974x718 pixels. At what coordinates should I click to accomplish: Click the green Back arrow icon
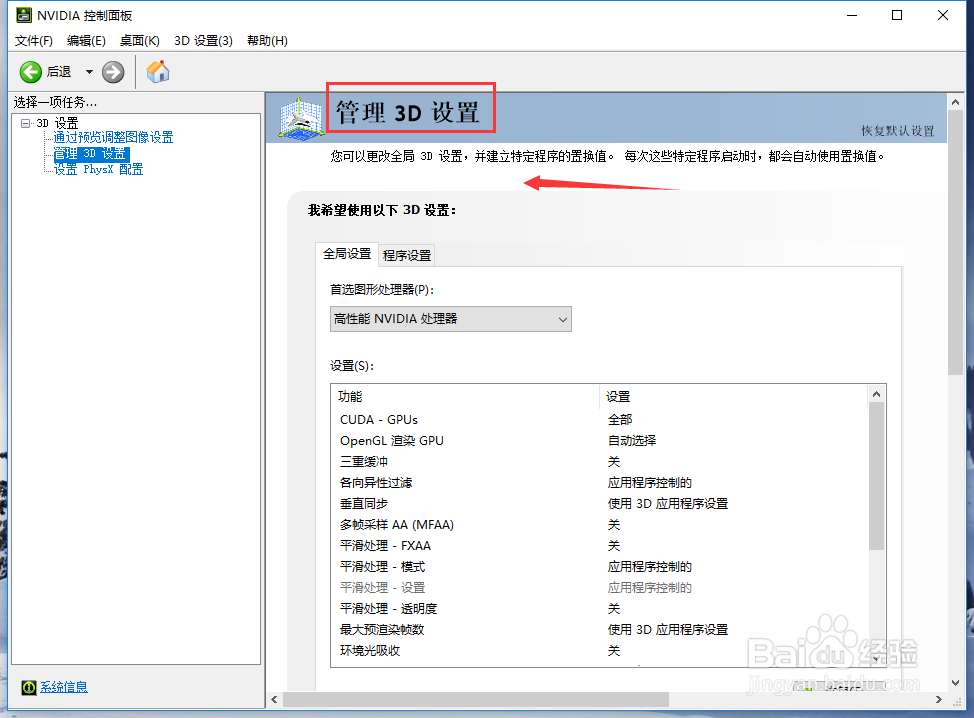point(30,72)
